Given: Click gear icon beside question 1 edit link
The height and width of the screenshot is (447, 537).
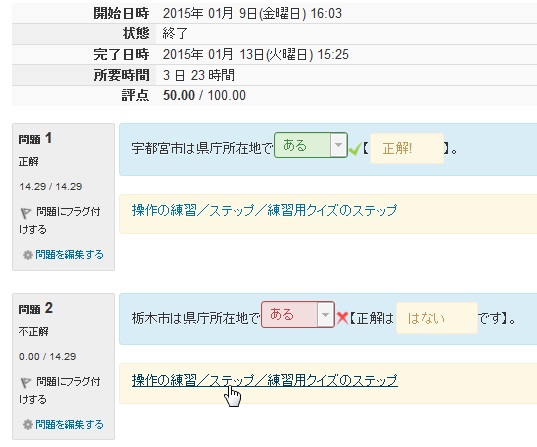Looking at the screenshot, I should 28,255.
